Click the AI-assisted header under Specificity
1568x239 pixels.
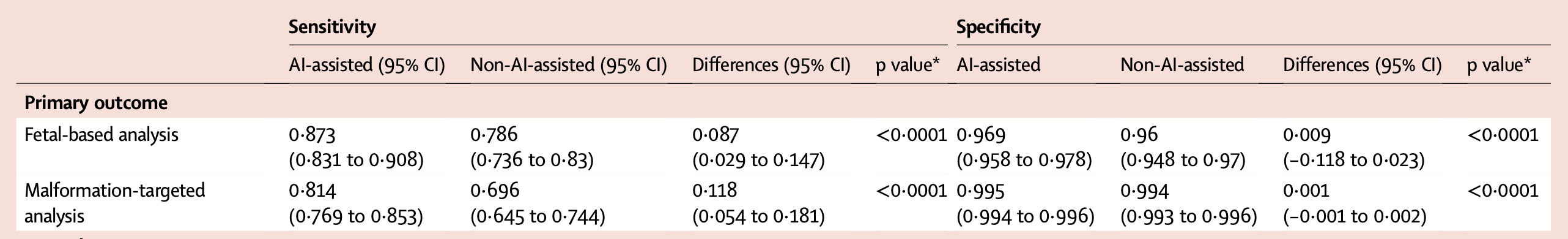[x=998, y=64]
